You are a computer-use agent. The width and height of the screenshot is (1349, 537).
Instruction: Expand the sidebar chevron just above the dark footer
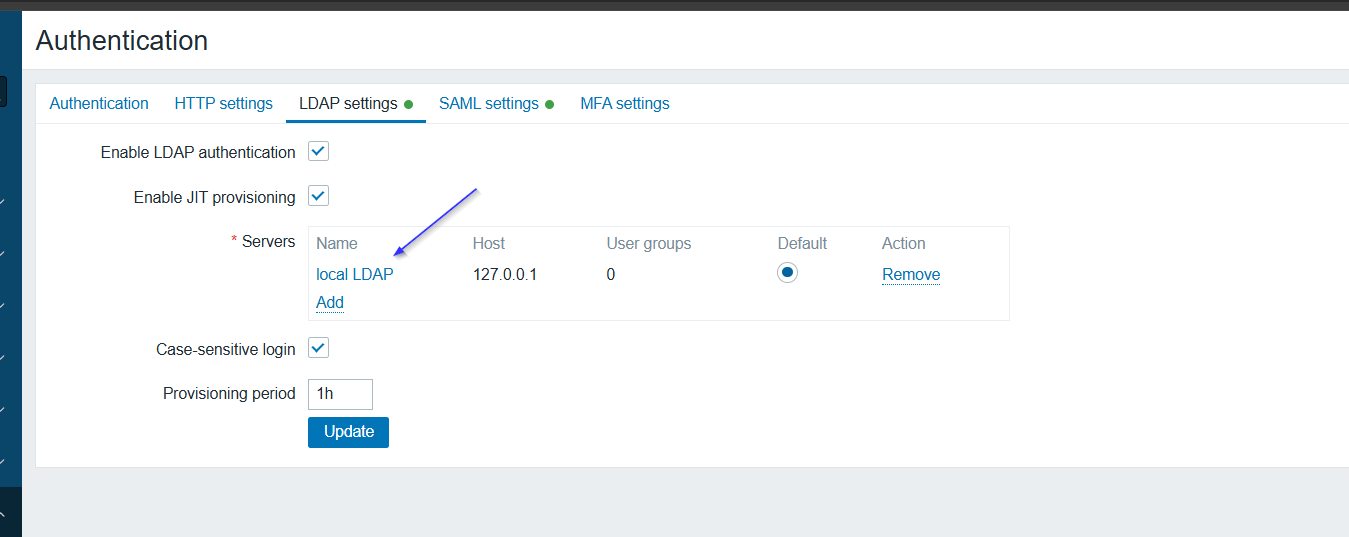[3, 462]
